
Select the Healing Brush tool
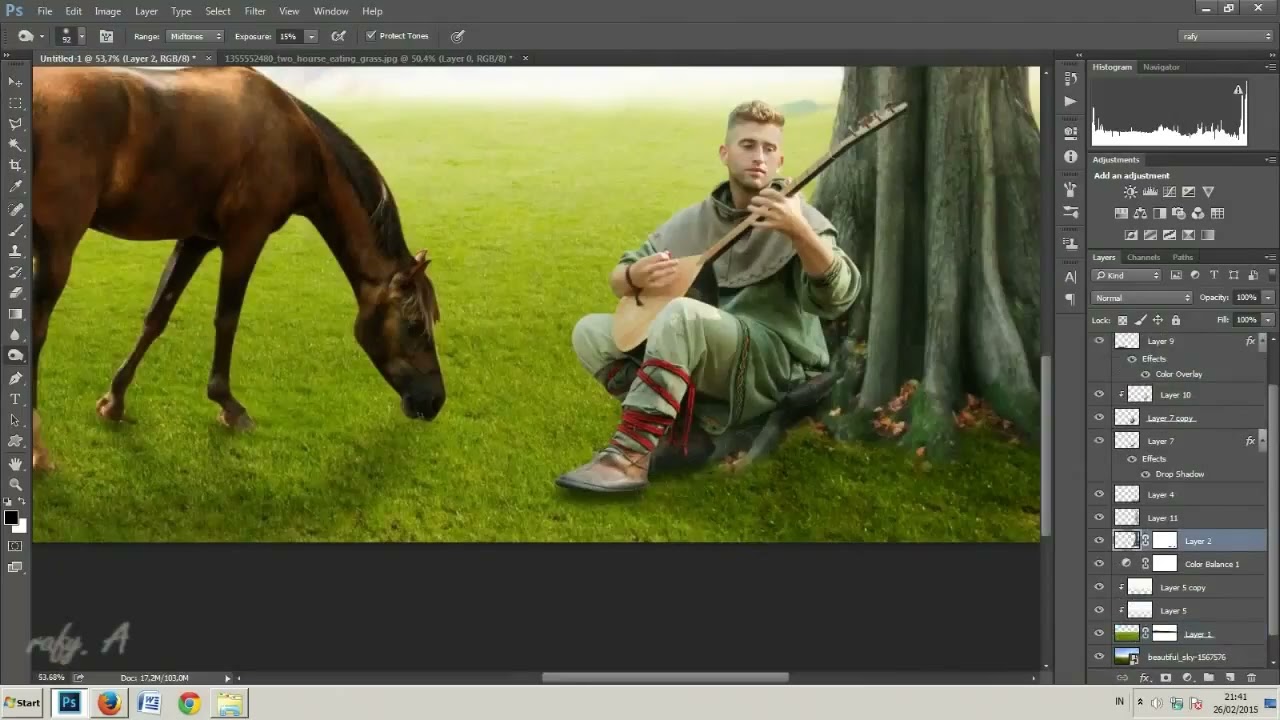click(x=15, y=209)
